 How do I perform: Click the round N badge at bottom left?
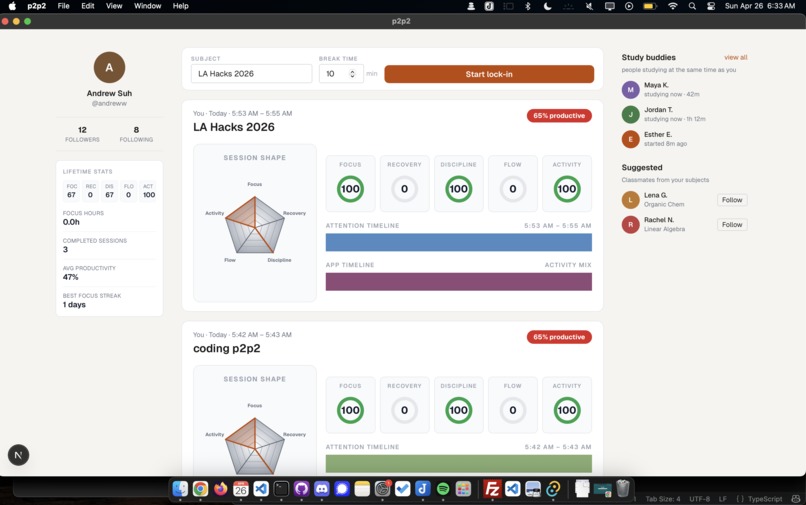(19, 455)
